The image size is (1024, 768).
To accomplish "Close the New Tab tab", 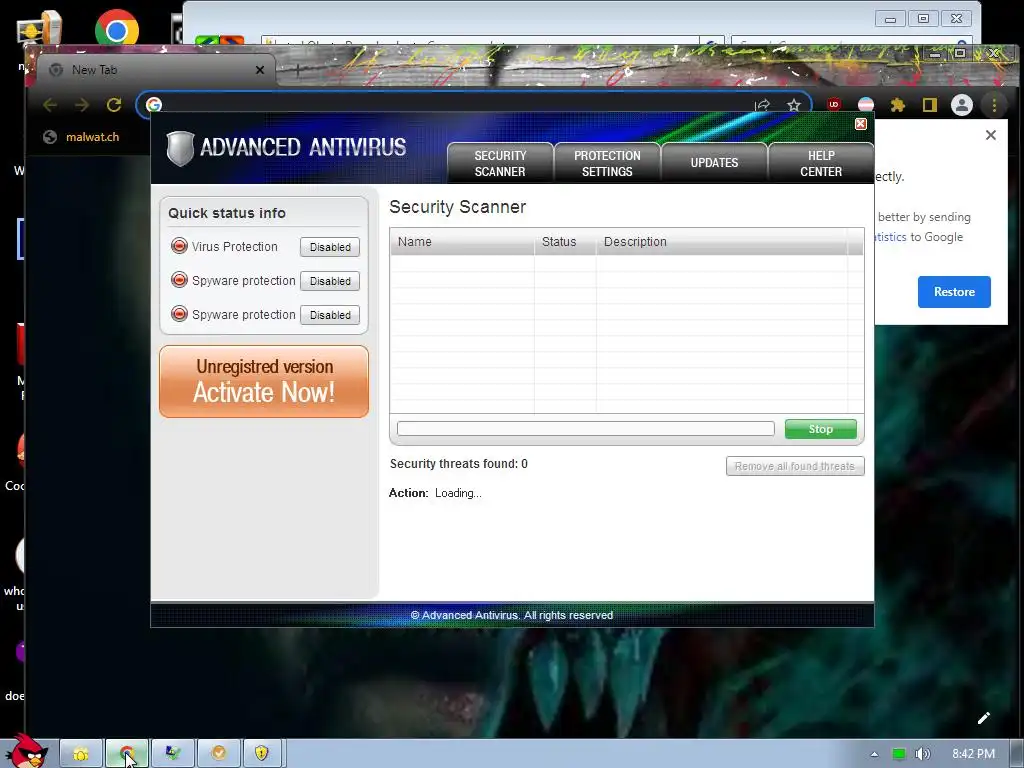I will pos(260,70).
